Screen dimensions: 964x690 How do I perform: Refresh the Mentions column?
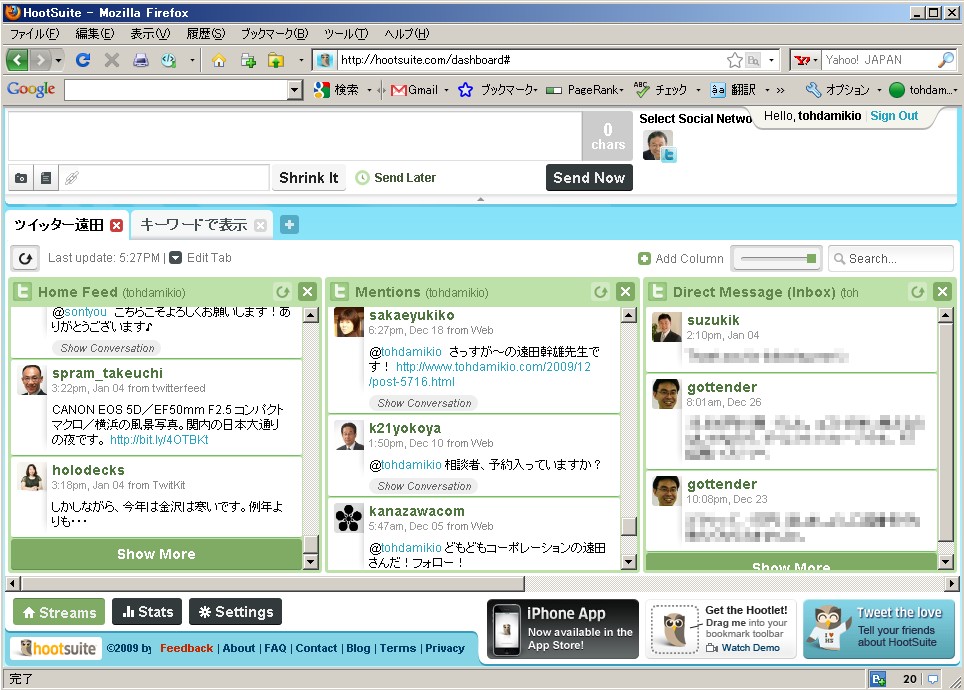point(601,291)
